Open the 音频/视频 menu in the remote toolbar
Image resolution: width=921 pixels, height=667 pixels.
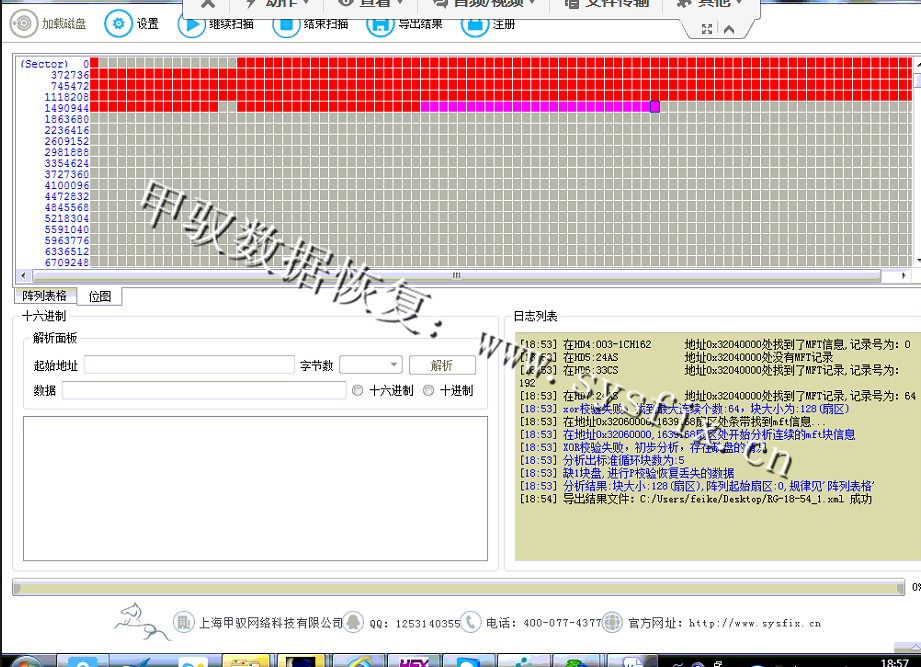[485, 4]
